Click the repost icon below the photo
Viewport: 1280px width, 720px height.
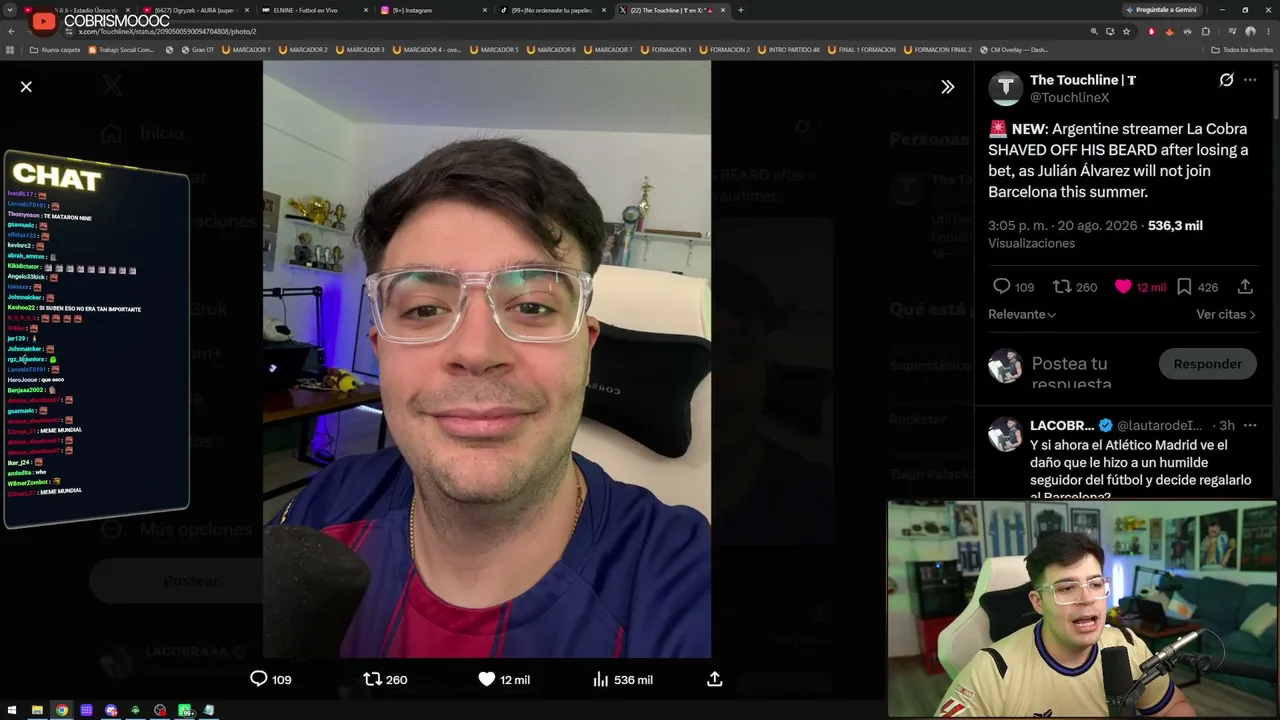click(372, 679)
